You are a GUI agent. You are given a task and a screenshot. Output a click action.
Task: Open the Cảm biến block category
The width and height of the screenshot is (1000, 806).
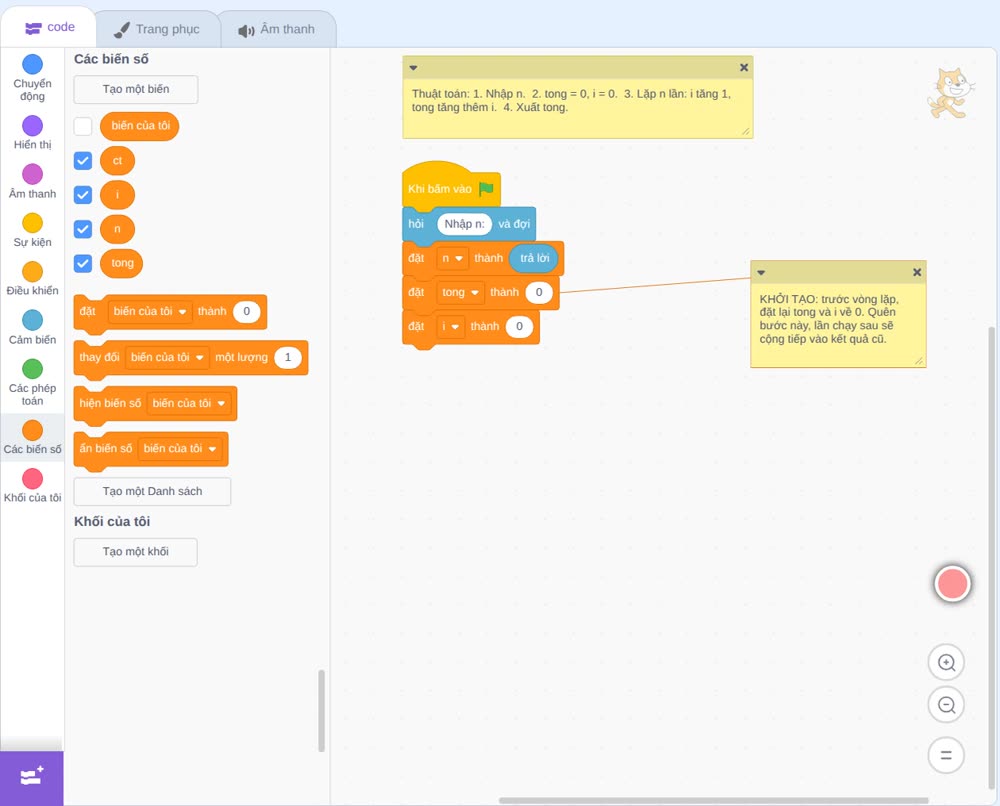[33, 328]
